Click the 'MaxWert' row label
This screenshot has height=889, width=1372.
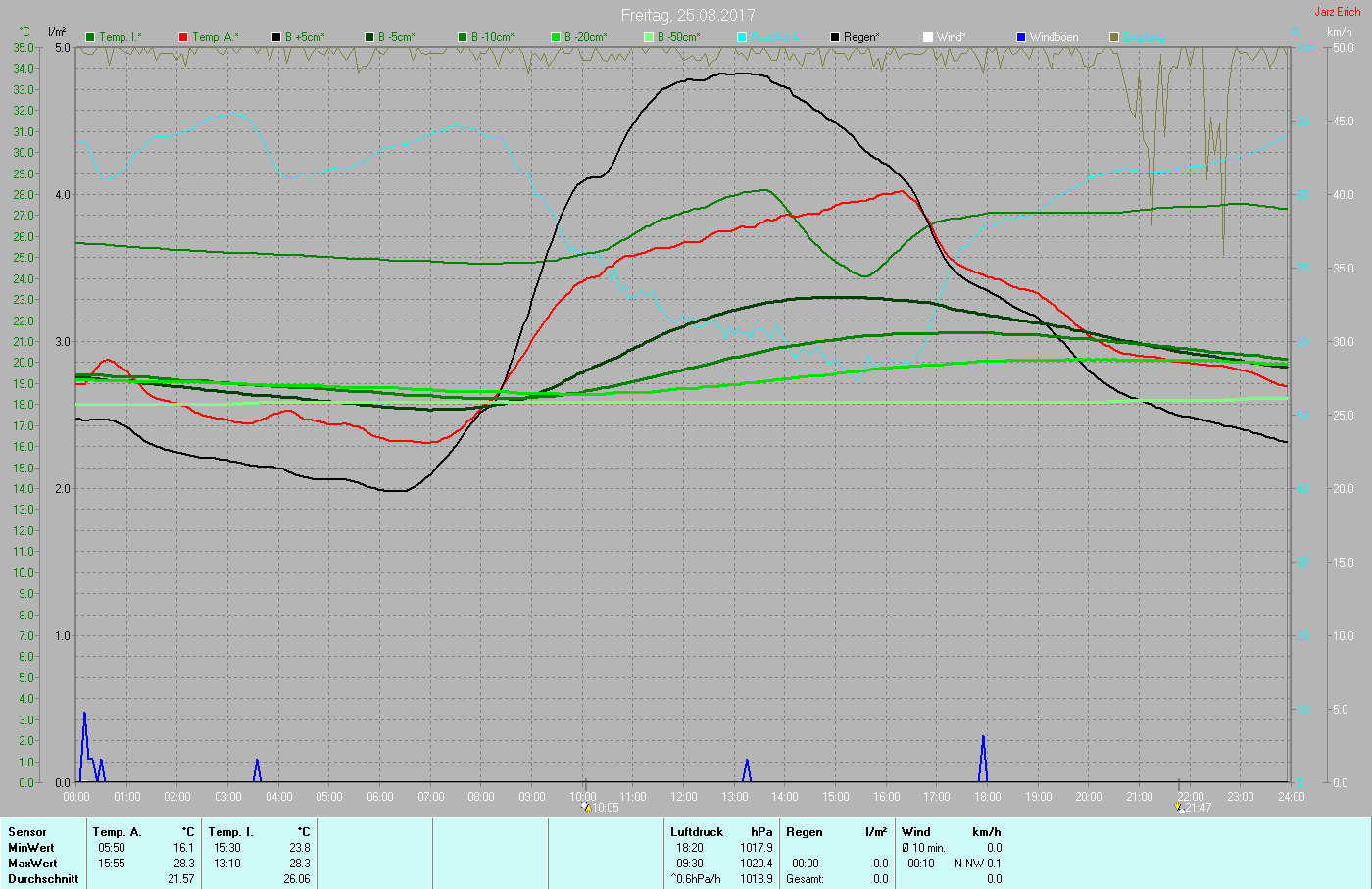click(x=32, y=864)
